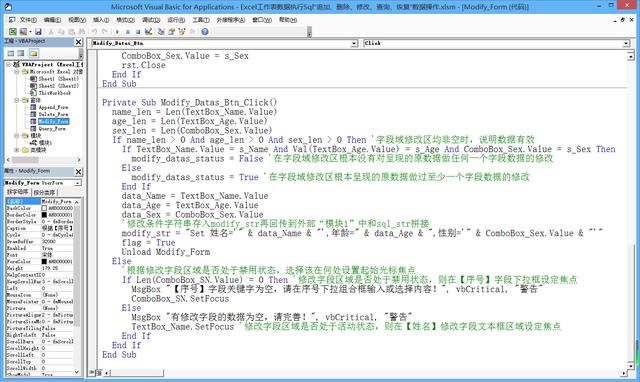Toggle Design Mode icon in toolbar
This screenshot has width=640, height=382.
tap(148, 31)
